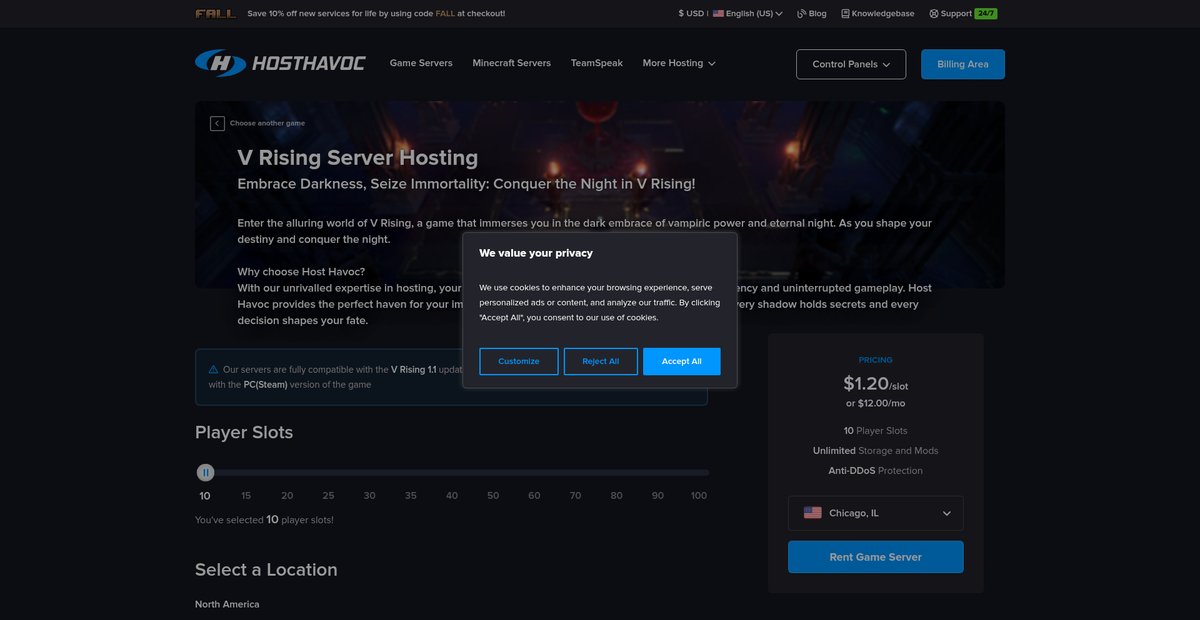The image size is (1200, 620).
Task: Click the 24/7 support badge
Action: coord(985,14)
